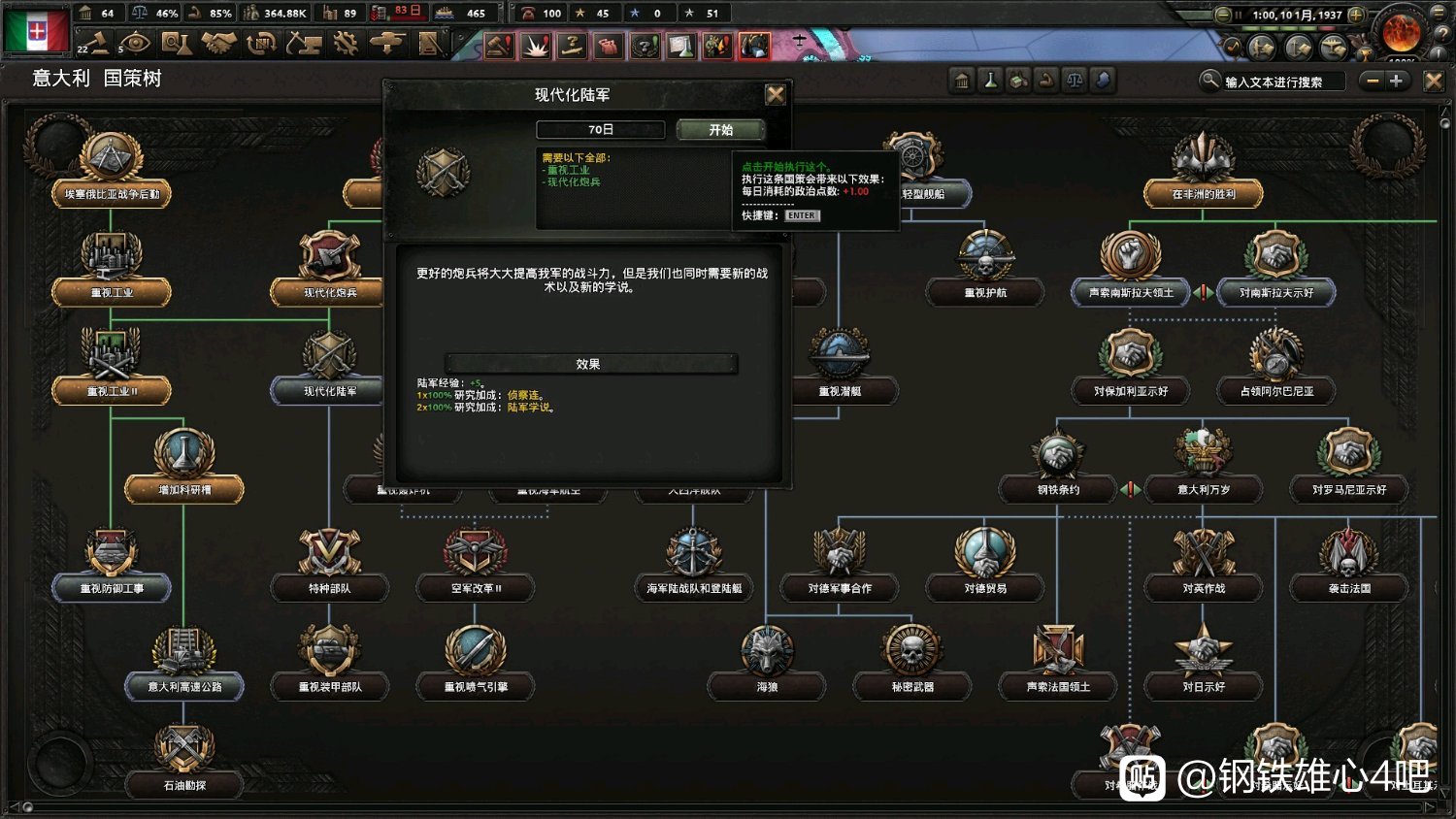This screenshot has width=1456, height=819.
Task: Toggle the industry focus filter
Action: pyautogui.click(x=1018, y=81)
